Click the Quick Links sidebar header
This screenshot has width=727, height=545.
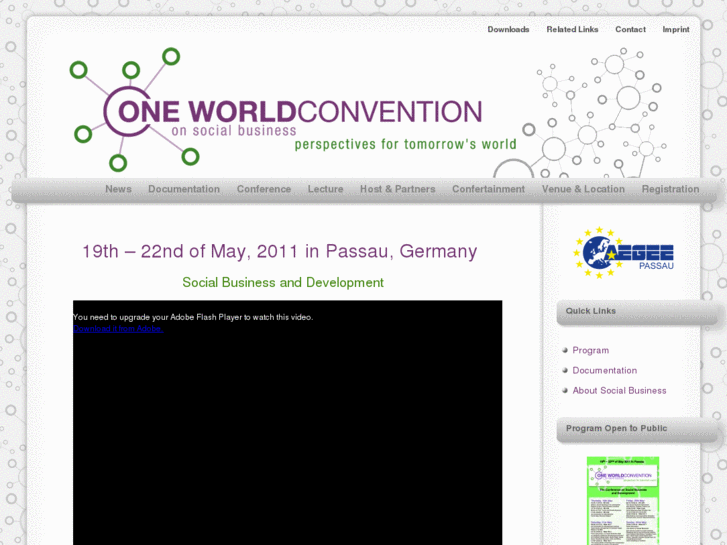(x=638, y=312)
